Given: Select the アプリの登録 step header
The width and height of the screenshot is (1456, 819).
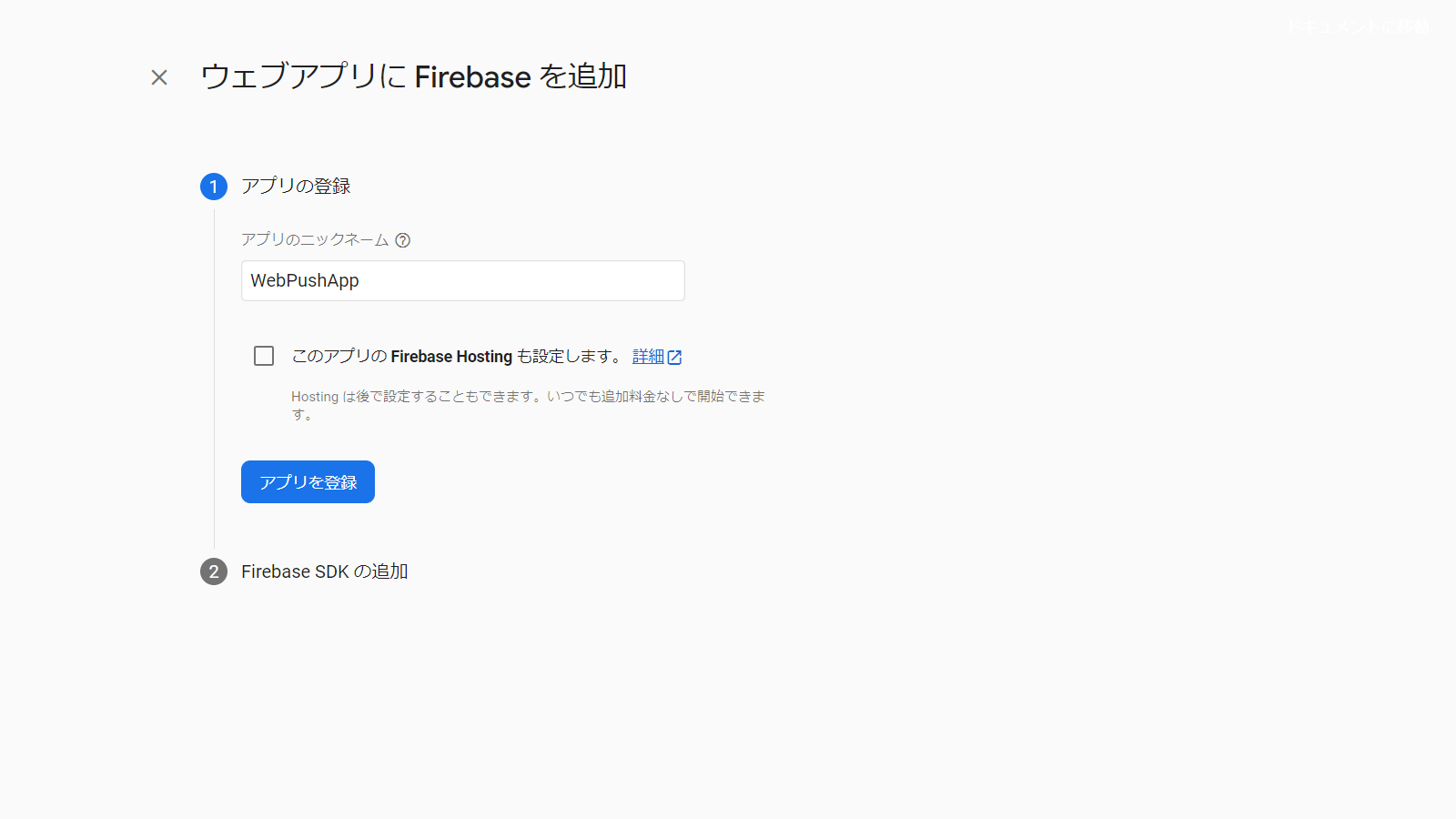Looking at the screenshot, I should [x=296, y=187].
